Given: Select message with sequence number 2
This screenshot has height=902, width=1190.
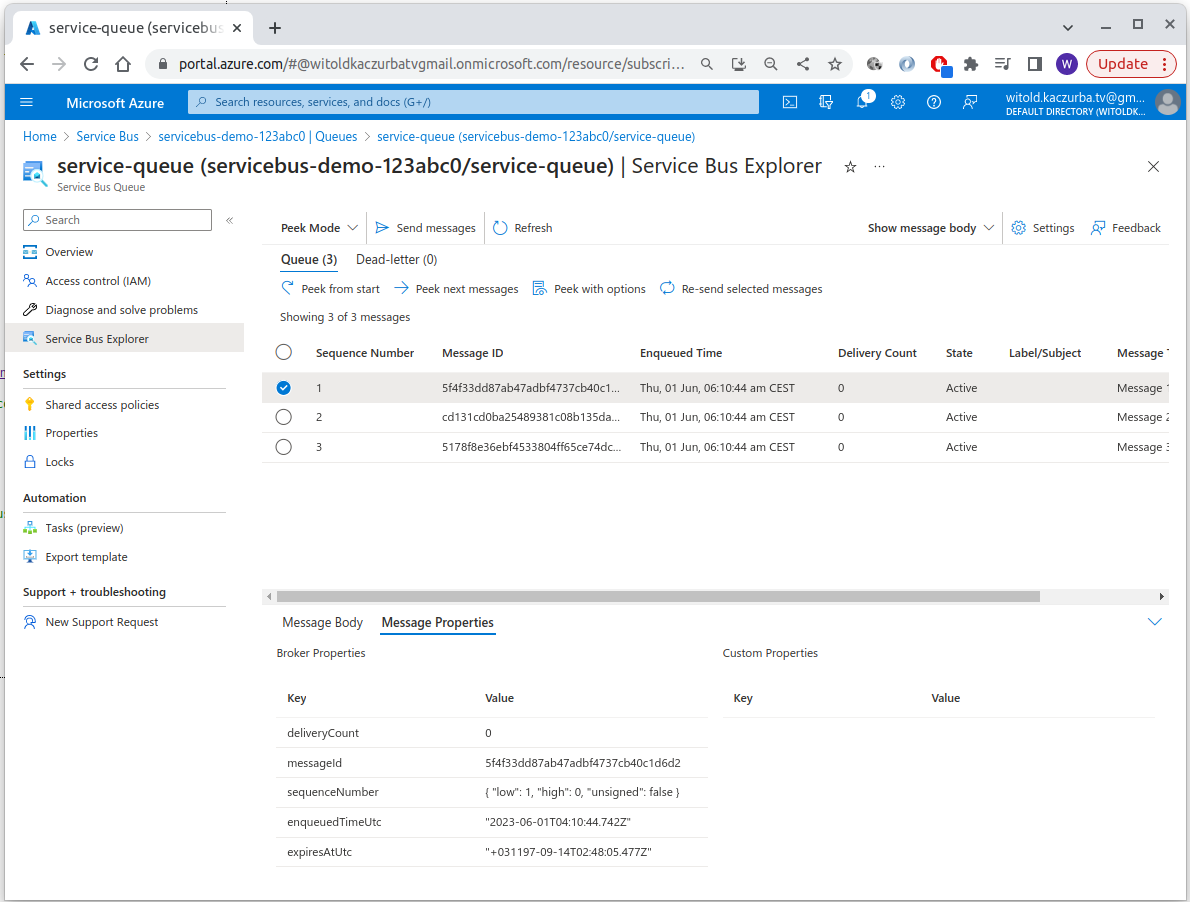Looking at the screenshot, I should (x=284, y=417).
